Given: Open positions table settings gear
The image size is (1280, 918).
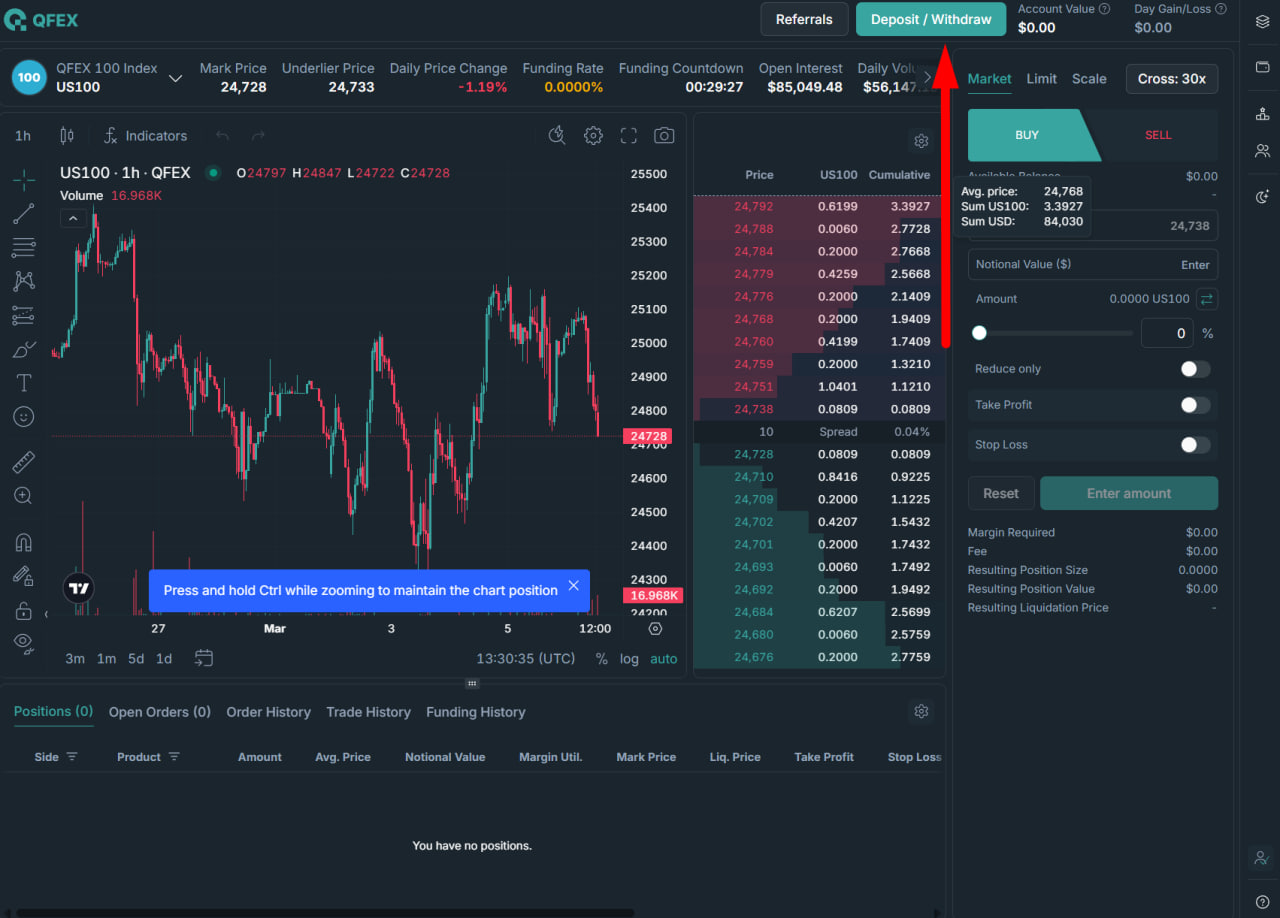Looking at the screenshot, I should click(922, 712).
